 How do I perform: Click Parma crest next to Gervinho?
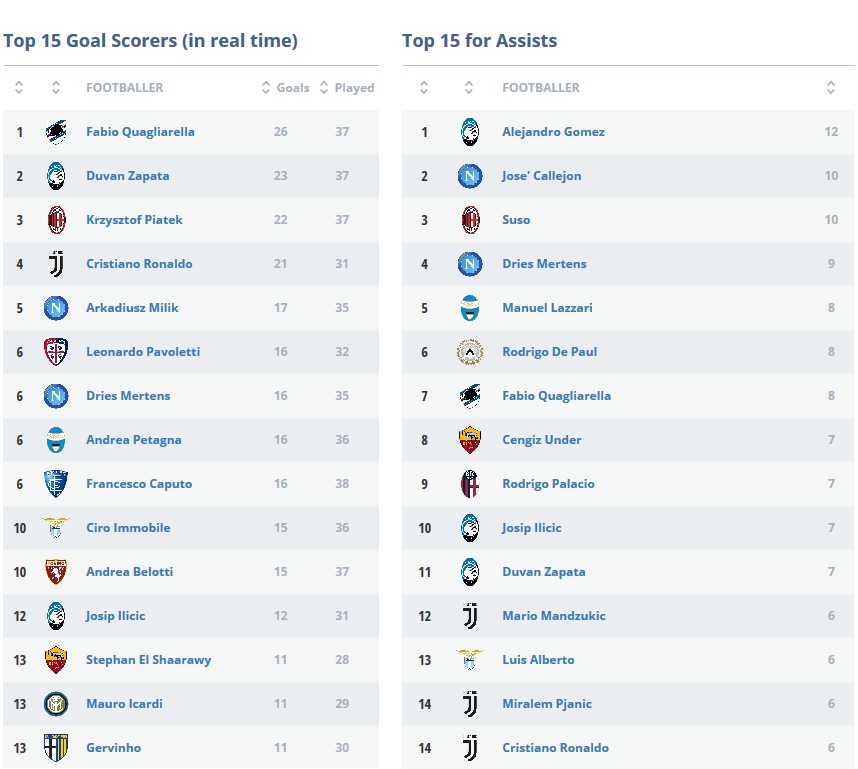point(56,748)
